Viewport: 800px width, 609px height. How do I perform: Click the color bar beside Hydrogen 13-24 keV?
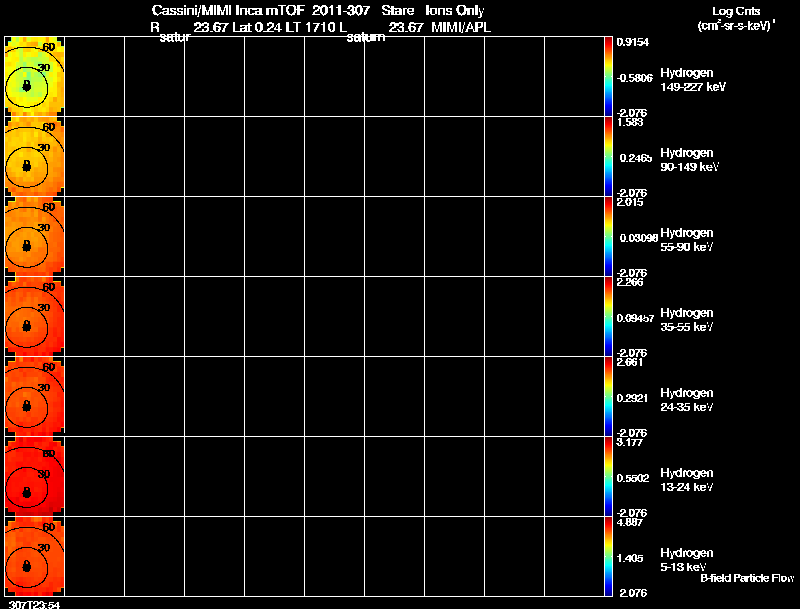coord(608,477)
